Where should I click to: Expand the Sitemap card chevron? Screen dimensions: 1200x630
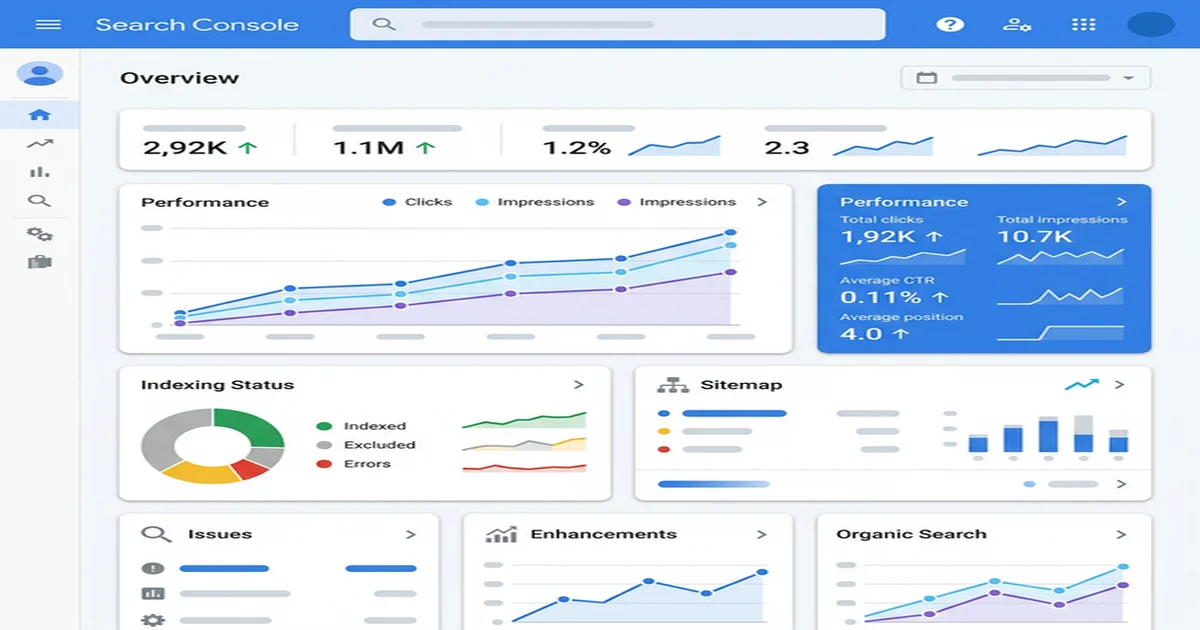click(x=1120, y=385)
